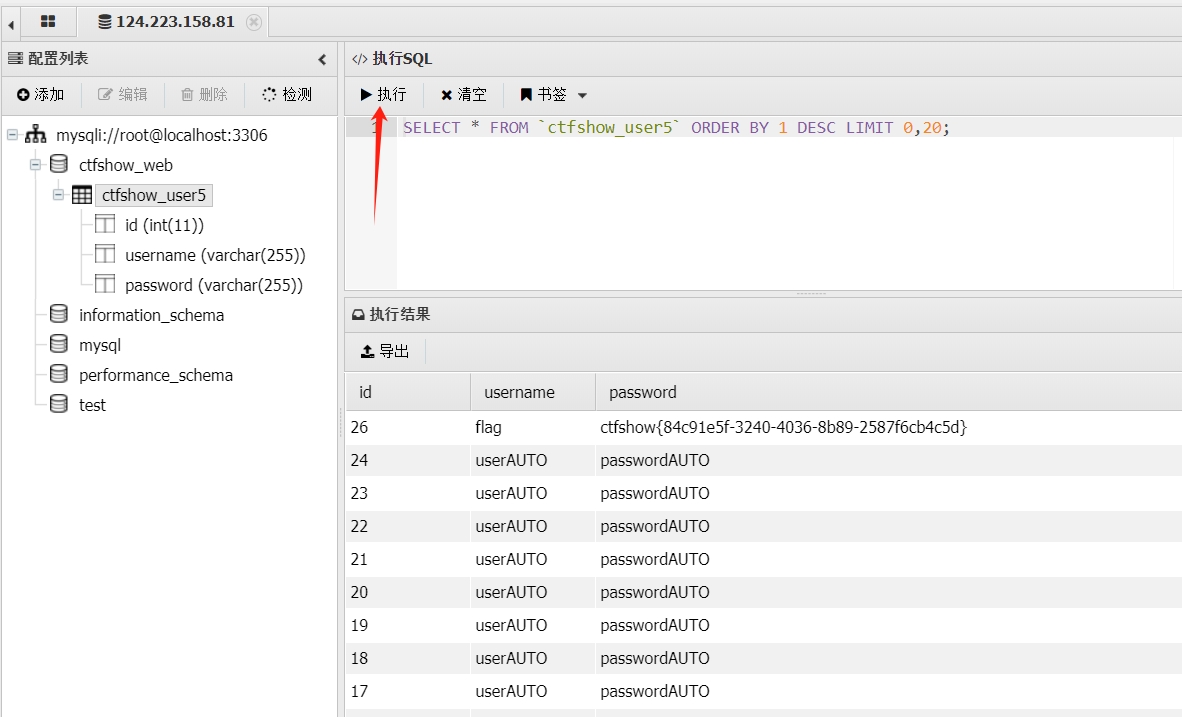1182x717 pixels.
Task: Click the information_schema database icon
Action: pyautogui.click(x=59, y=314)
